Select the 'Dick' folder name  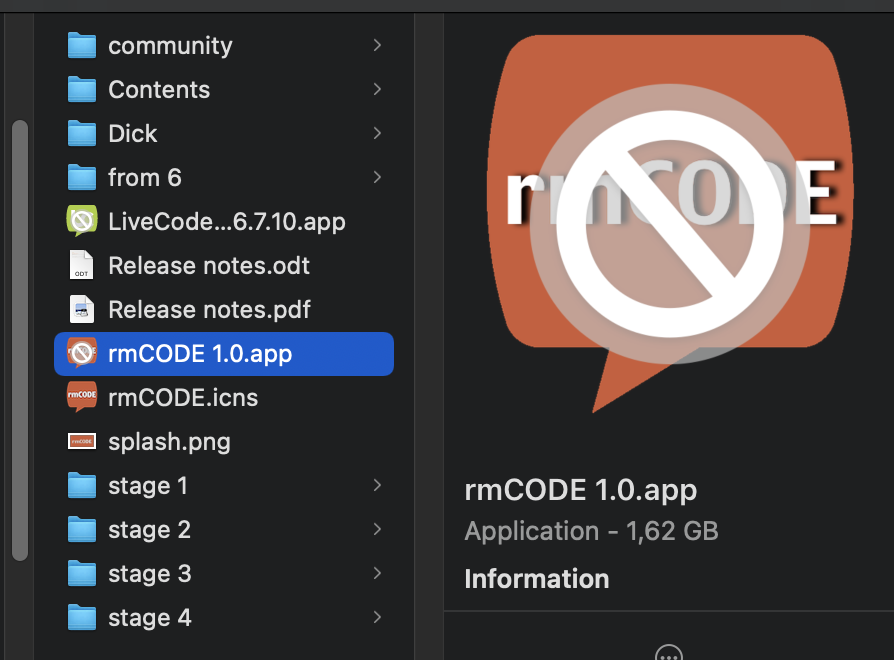(133, 133)
